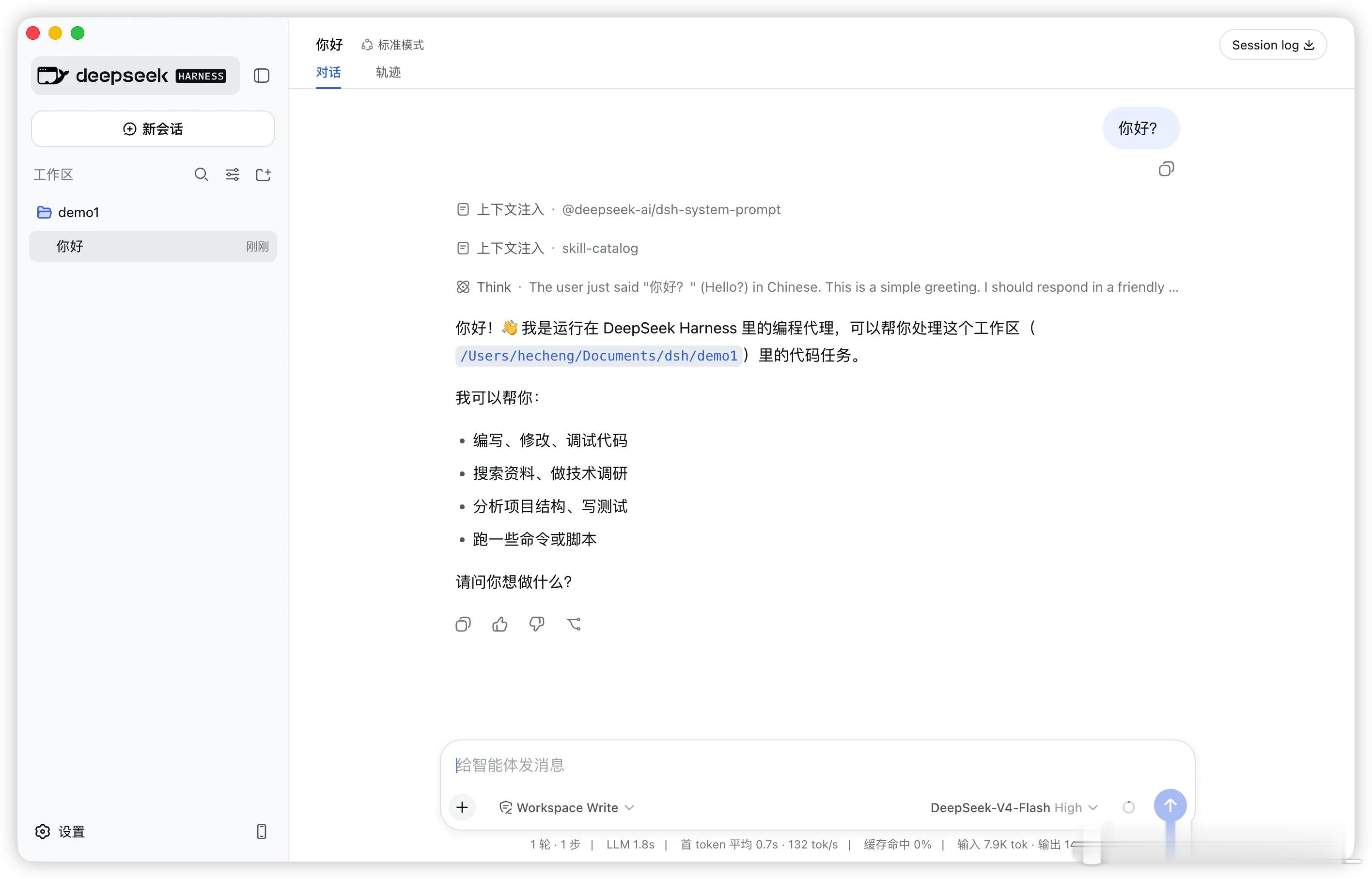This screenshot has height=879, width=1372.
Task: Expand the dsh-system-prompt context injection row
Action: [618, 209]
